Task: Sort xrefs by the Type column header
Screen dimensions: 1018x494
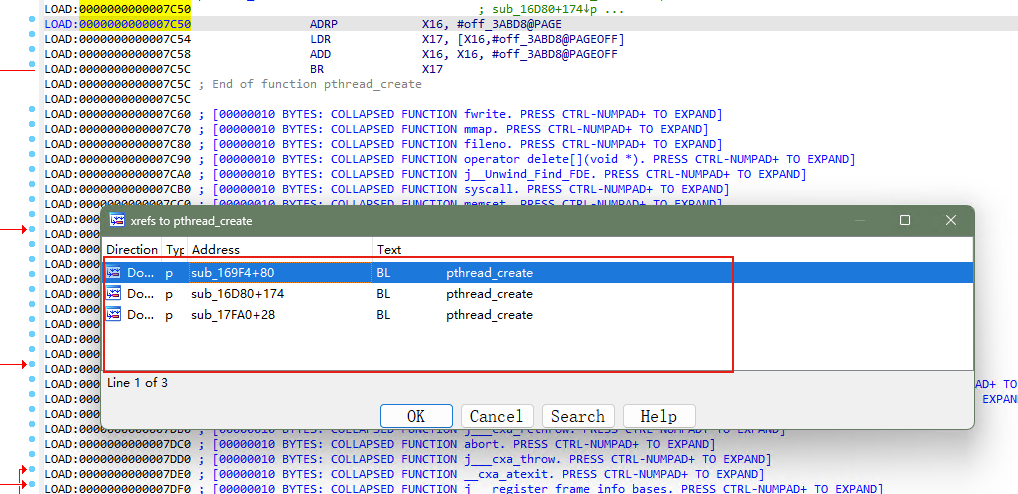Action: point(175,249)
